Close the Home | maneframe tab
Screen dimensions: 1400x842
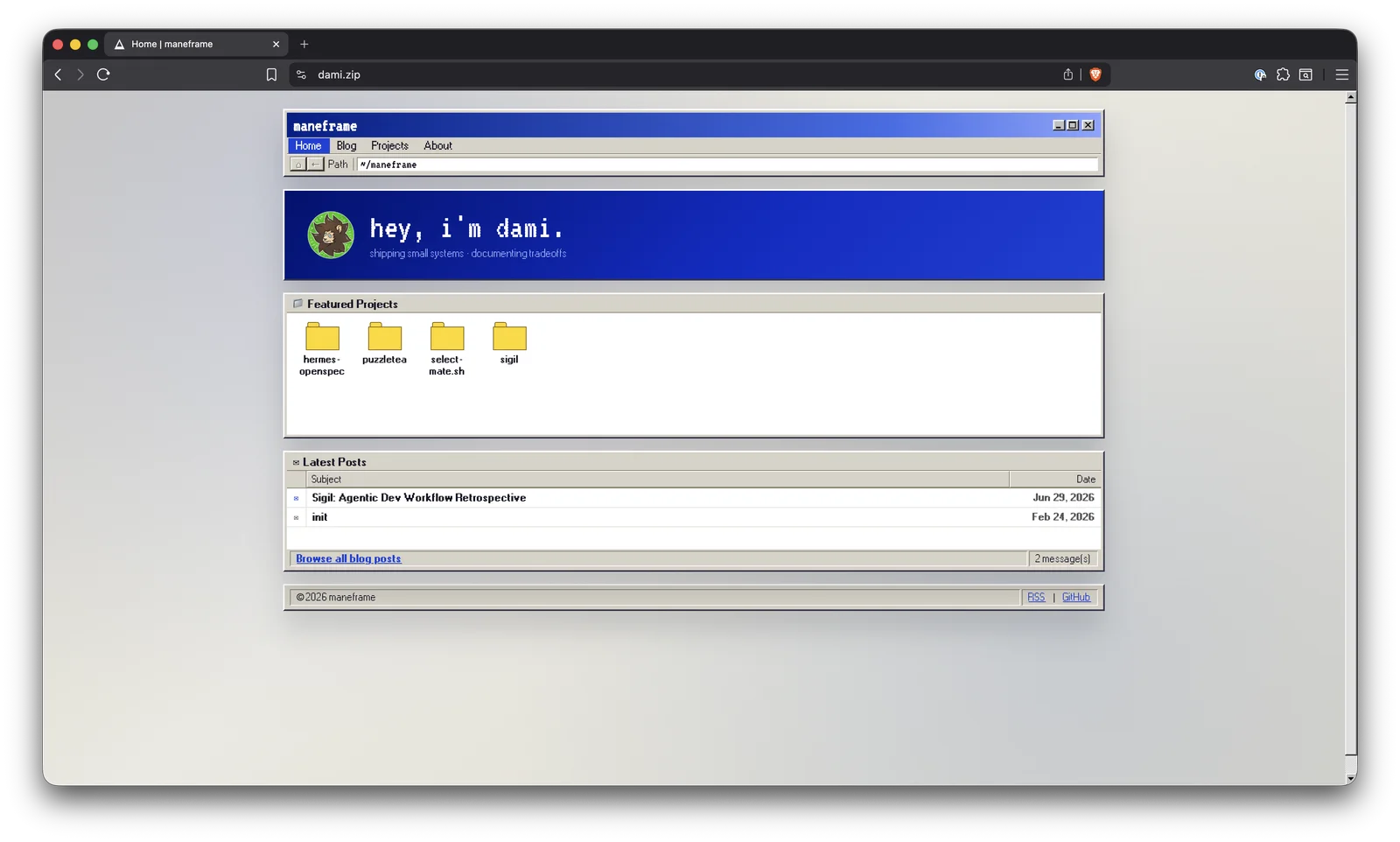[x=276, y=44]
